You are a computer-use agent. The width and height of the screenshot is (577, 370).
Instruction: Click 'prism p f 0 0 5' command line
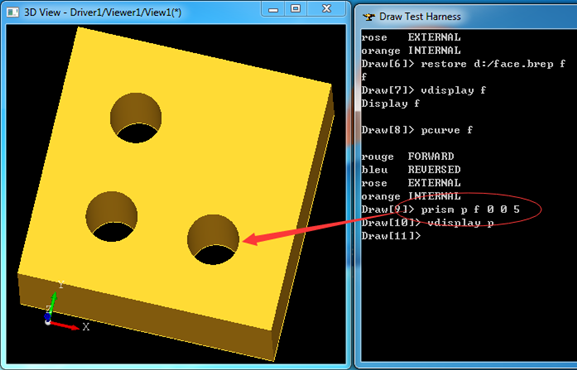[x=440, y=210]
